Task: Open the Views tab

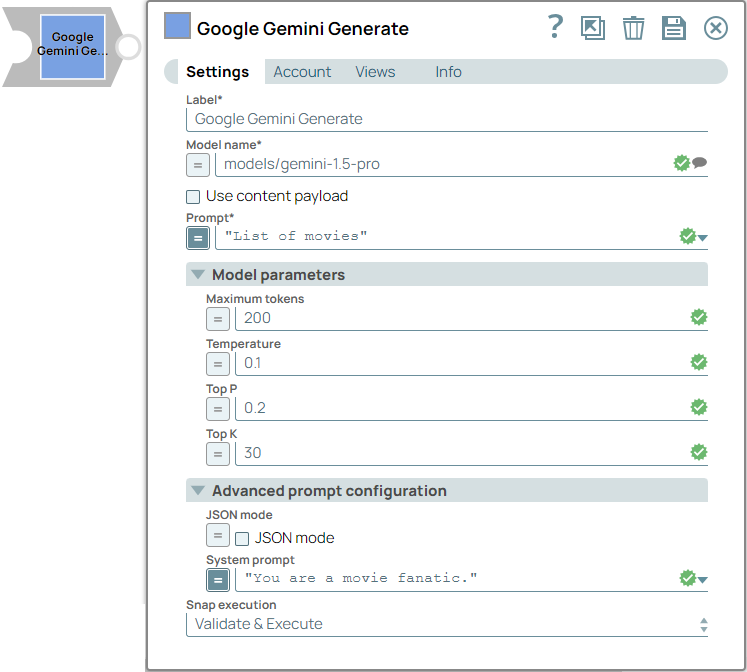Action: point(375,72)
